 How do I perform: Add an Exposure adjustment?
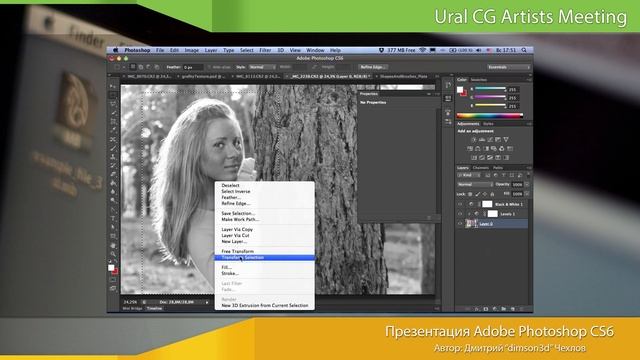click(x=498, y=140)
